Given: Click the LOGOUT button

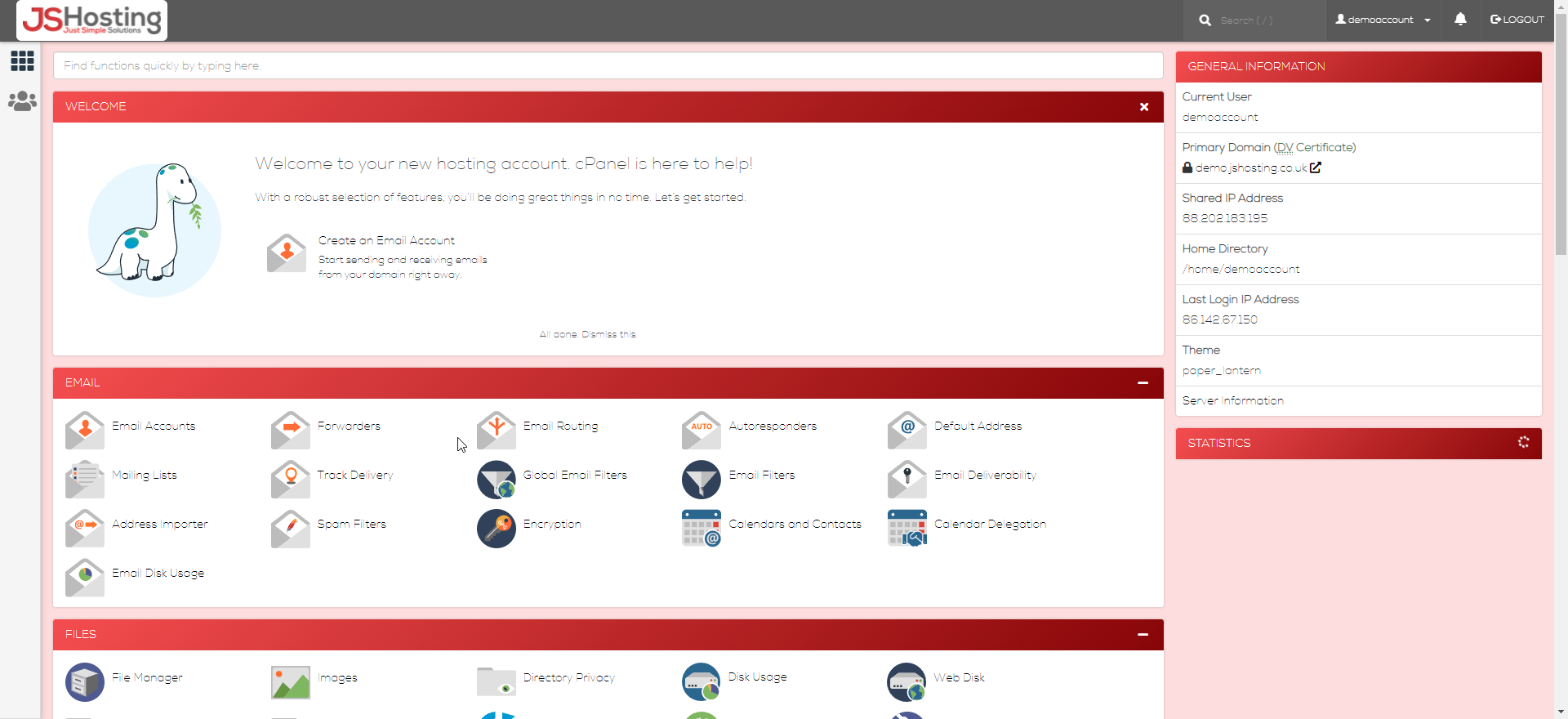Looking at the screenshot, I should pos(1517,20).
